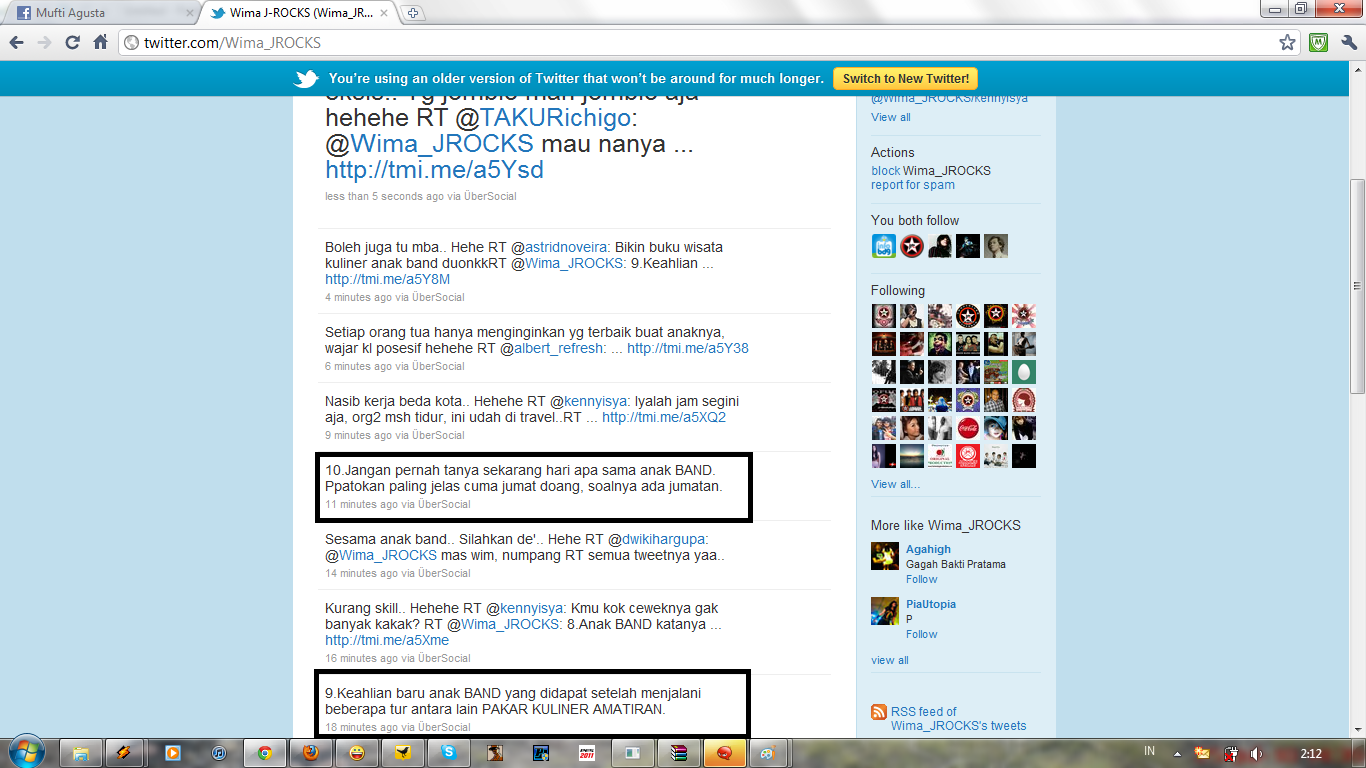This screenshot has width=1366, height=768.
Task: Click view all under More like Wima_JROCKS
Action: pyautogui.click(x=890, y=660)
